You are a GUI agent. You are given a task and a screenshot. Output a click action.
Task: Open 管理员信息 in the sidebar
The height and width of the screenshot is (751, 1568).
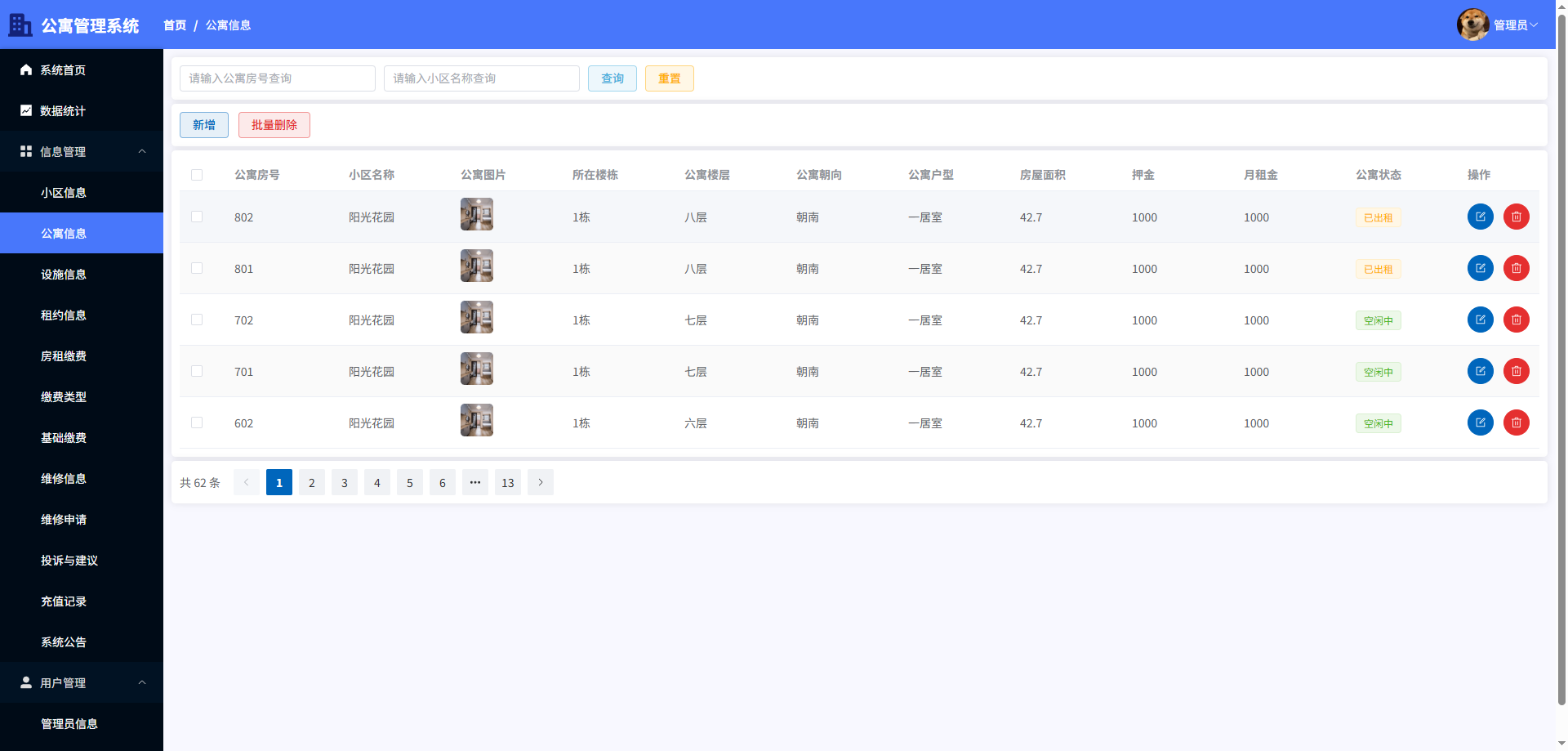pyautogui.click(x=82, y=723)
